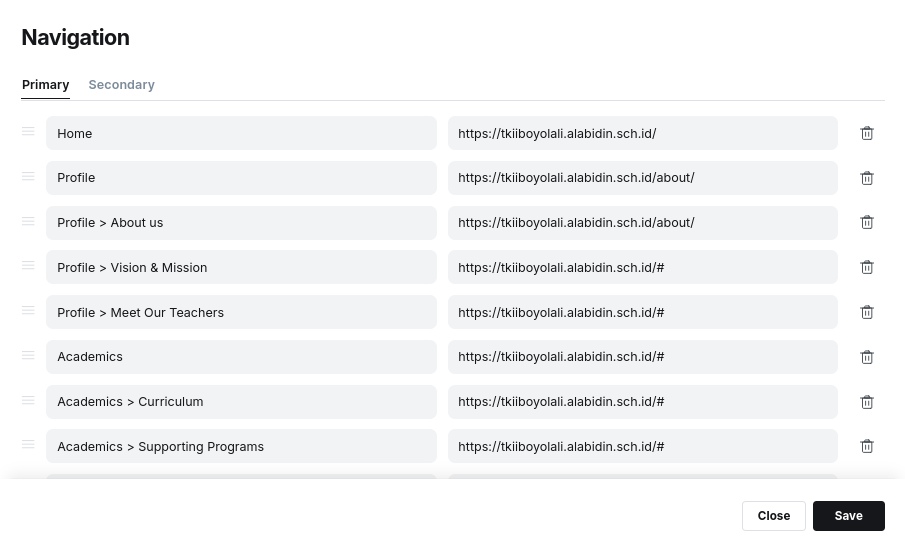Click reorder handle for Vision & Mission
The width and height of the screenshot is (905, 549).
click(28, 266)
